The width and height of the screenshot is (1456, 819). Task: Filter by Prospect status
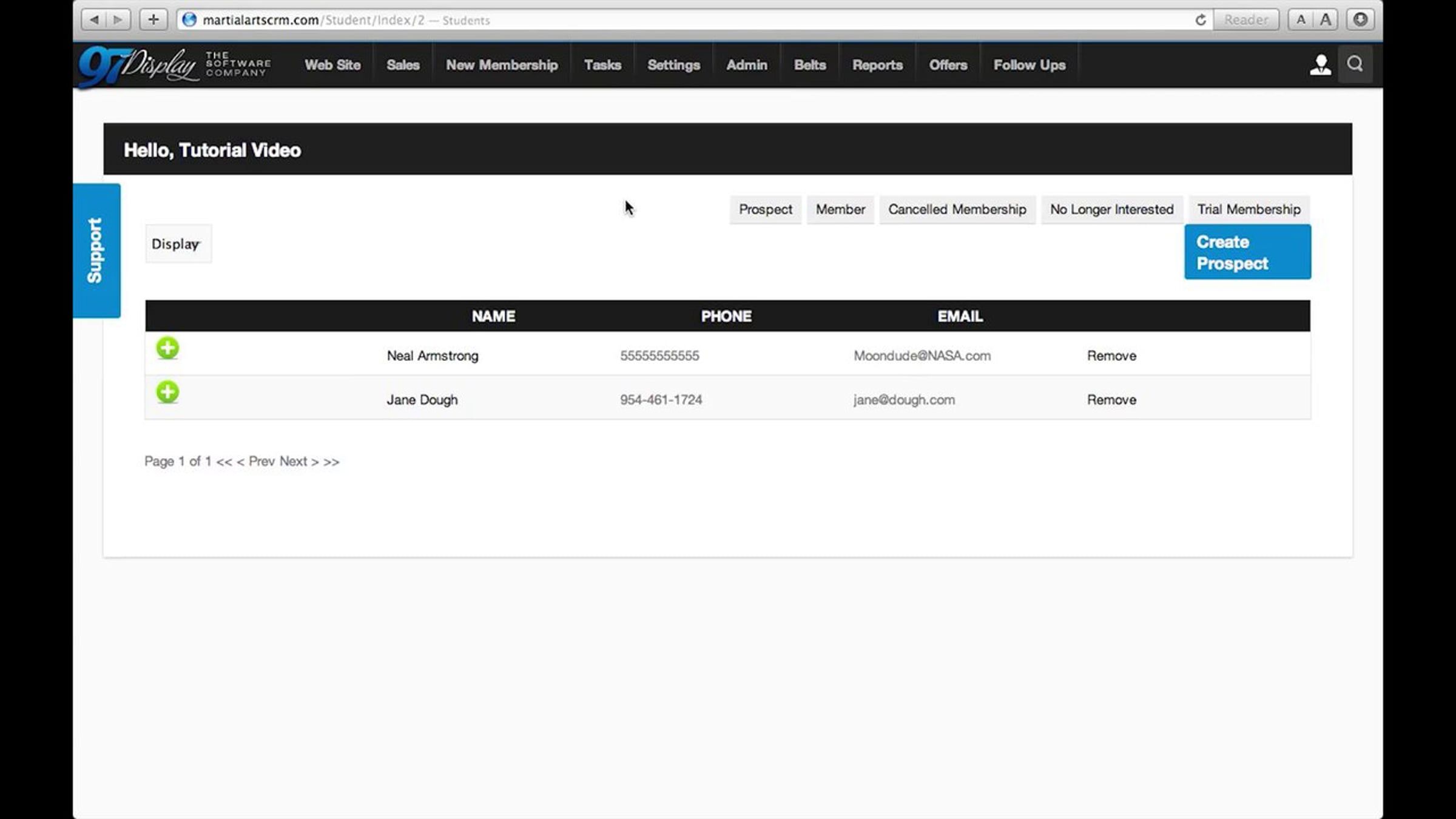click(765, 209)
